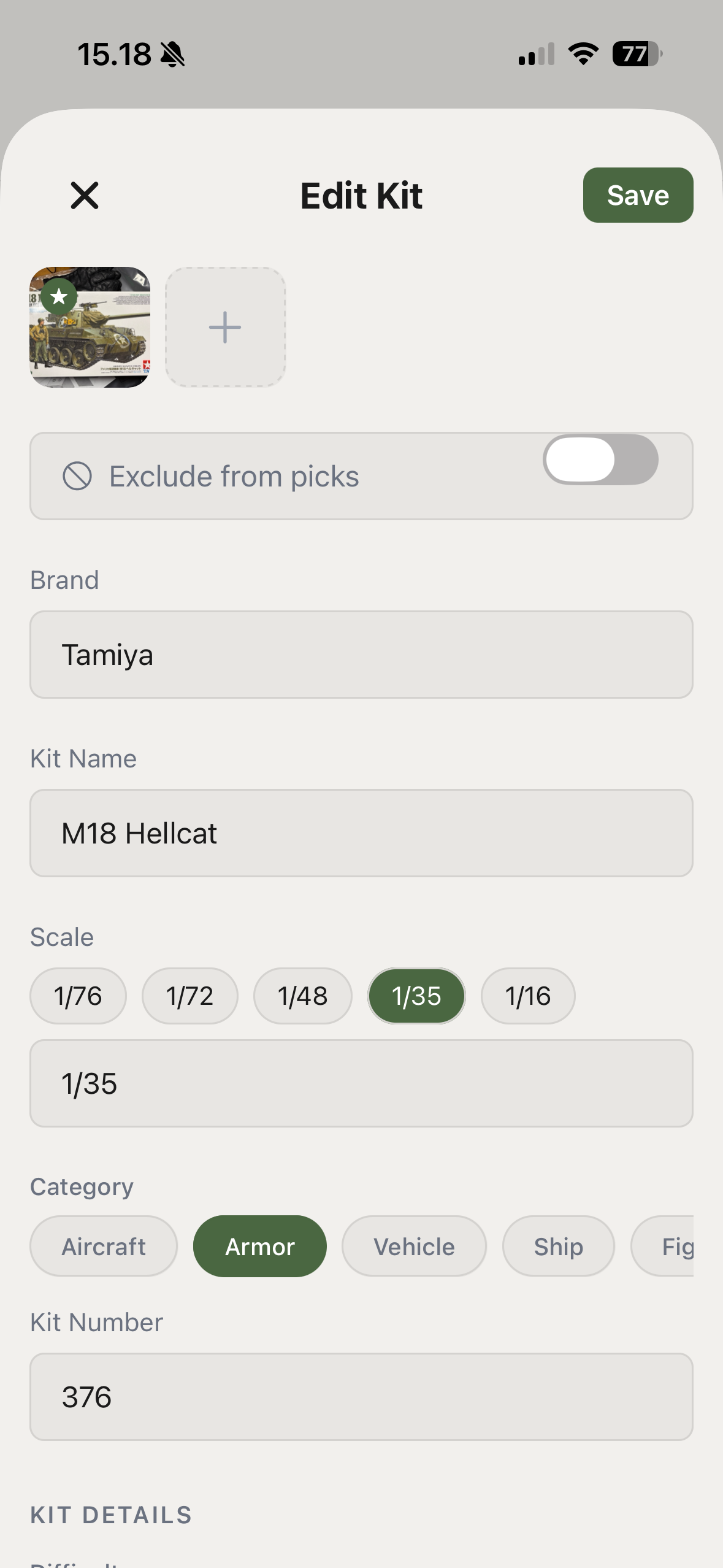Tap the prohibition icon beside Exclude from picks

pyautogui.click(x=78, y=475)
